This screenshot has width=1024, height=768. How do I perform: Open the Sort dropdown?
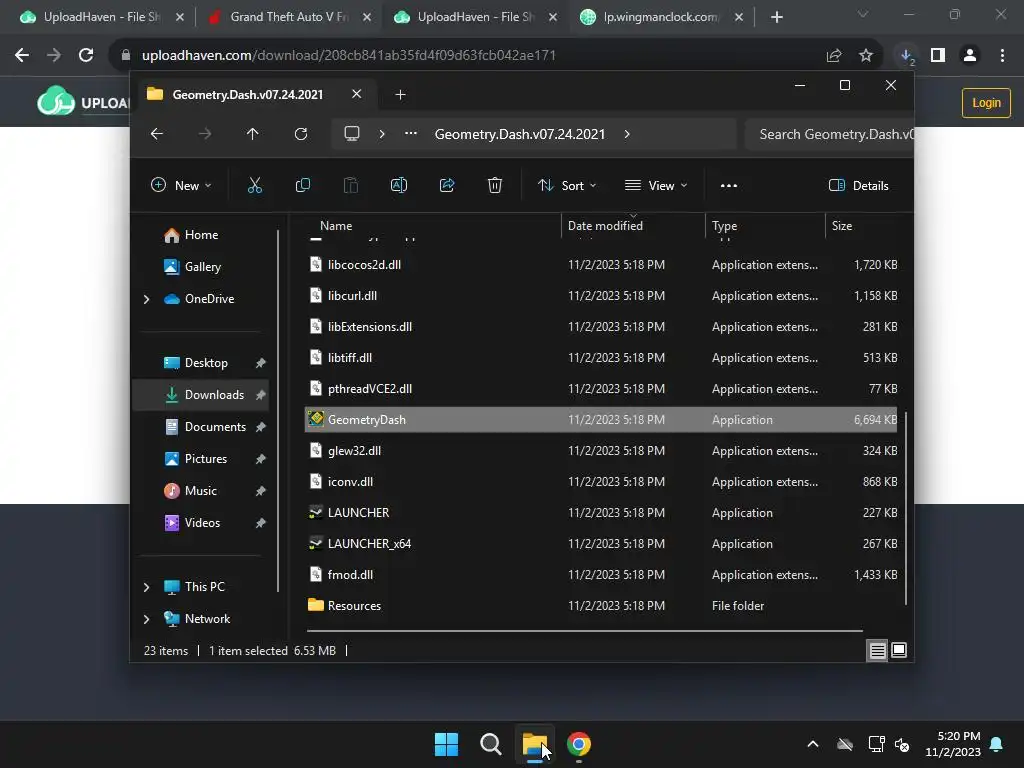click(x=567, y=185)
